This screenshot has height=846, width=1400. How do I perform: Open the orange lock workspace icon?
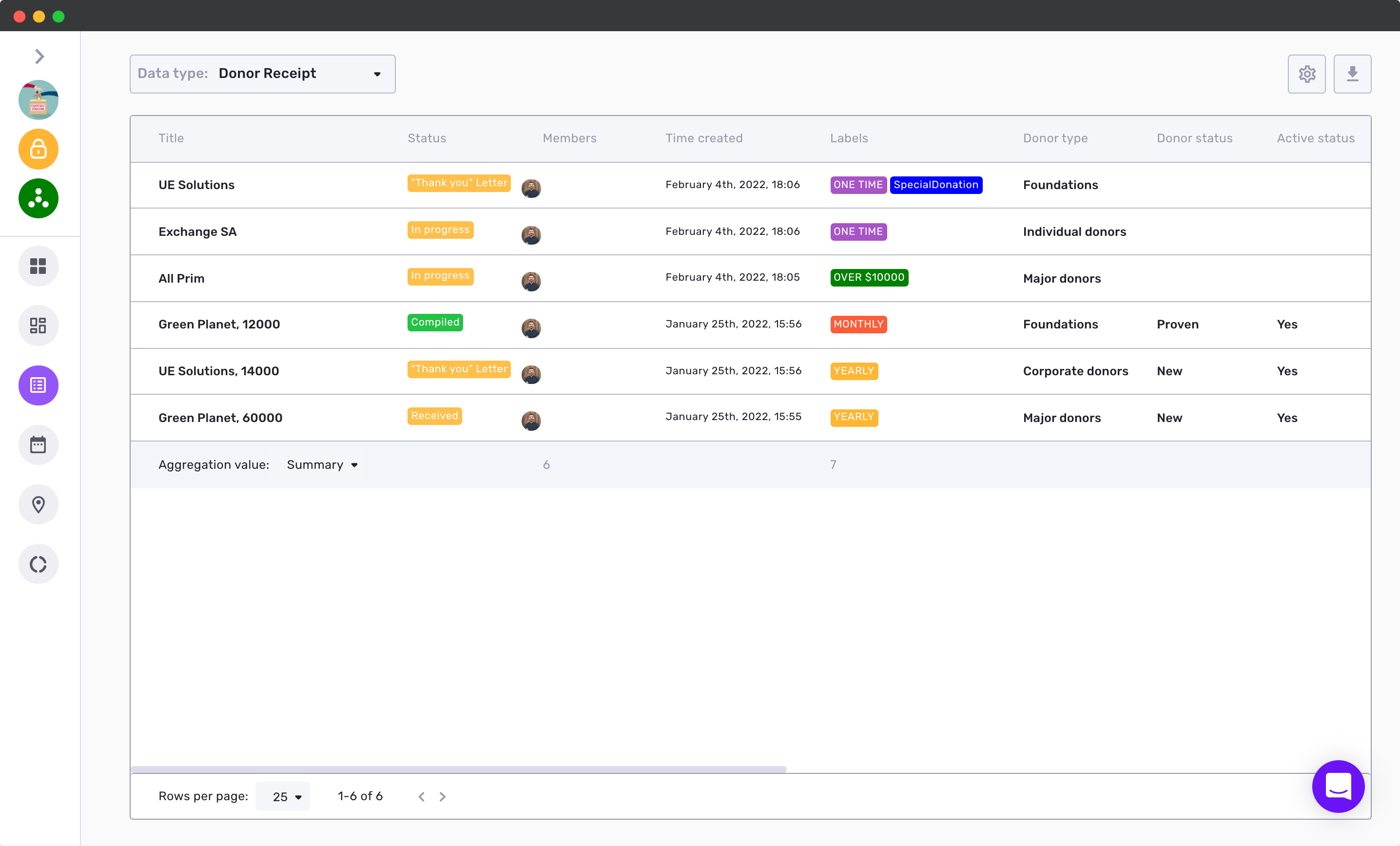click(x=38, y=150)
